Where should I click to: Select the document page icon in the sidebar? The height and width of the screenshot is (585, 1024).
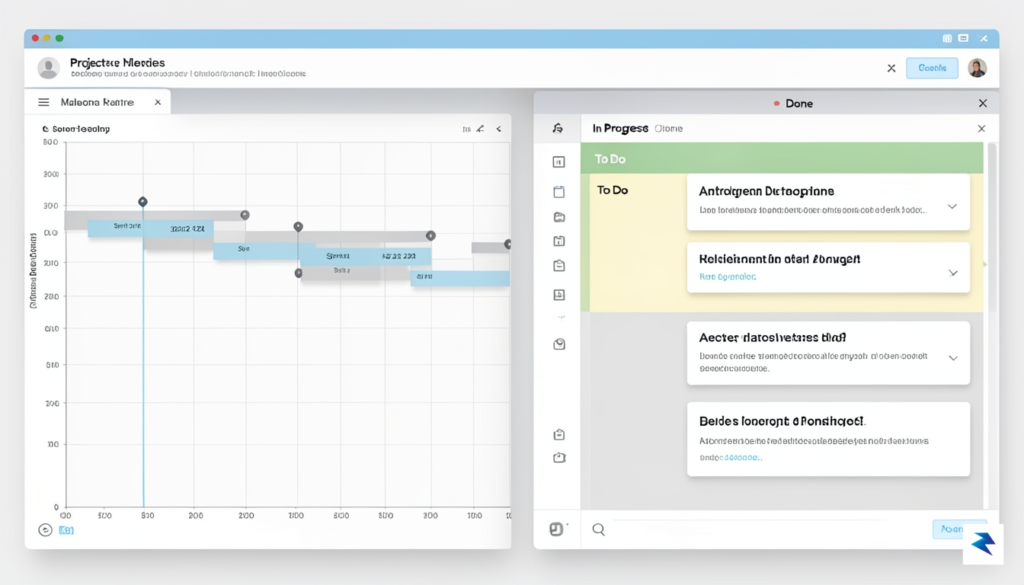point(559,295)
